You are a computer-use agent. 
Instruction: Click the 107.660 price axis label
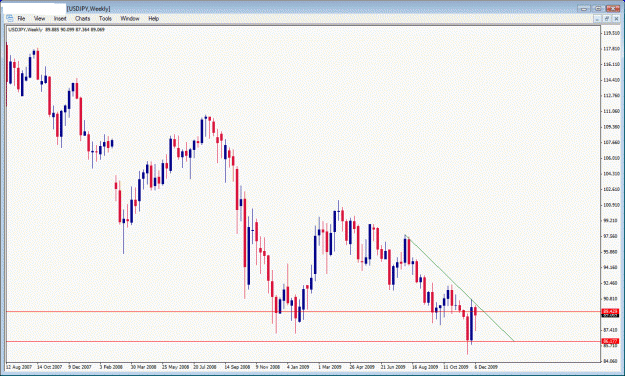coord(611,142)
